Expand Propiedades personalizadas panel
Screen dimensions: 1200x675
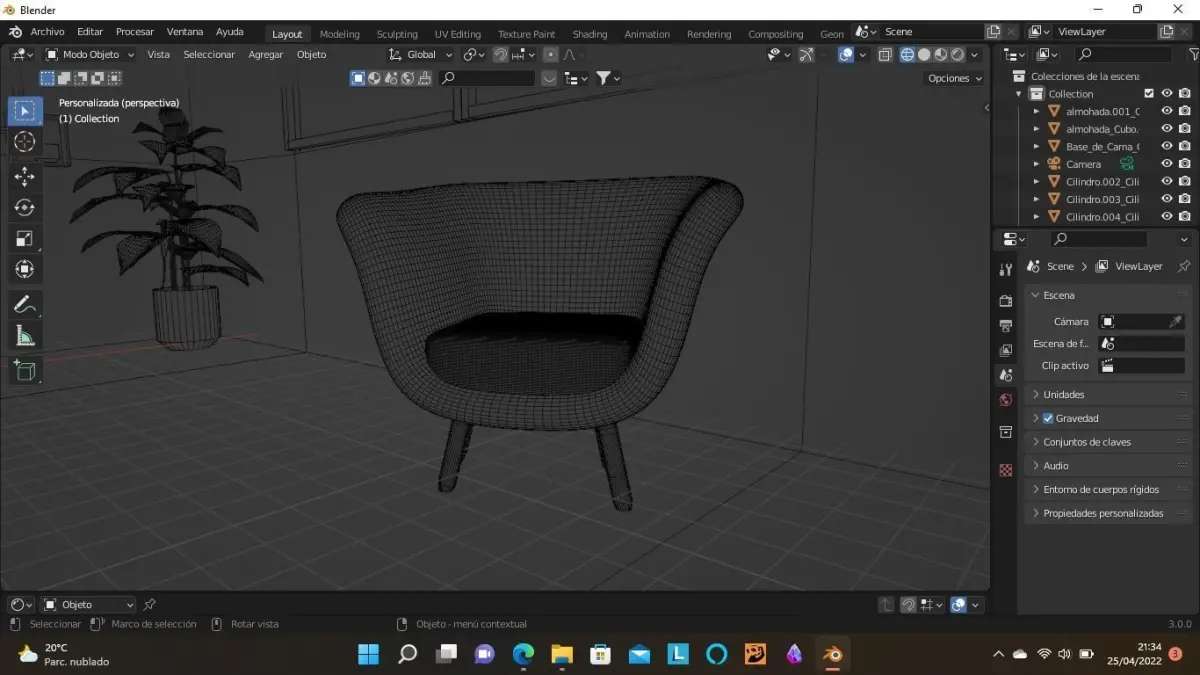click(1108, 513)
